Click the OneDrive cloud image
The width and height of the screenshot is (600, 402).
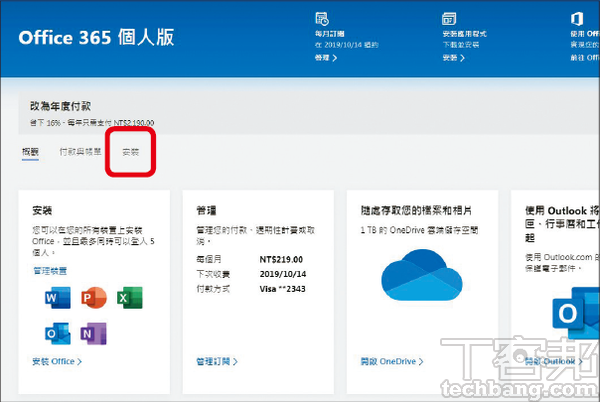(x=422, y=275)
